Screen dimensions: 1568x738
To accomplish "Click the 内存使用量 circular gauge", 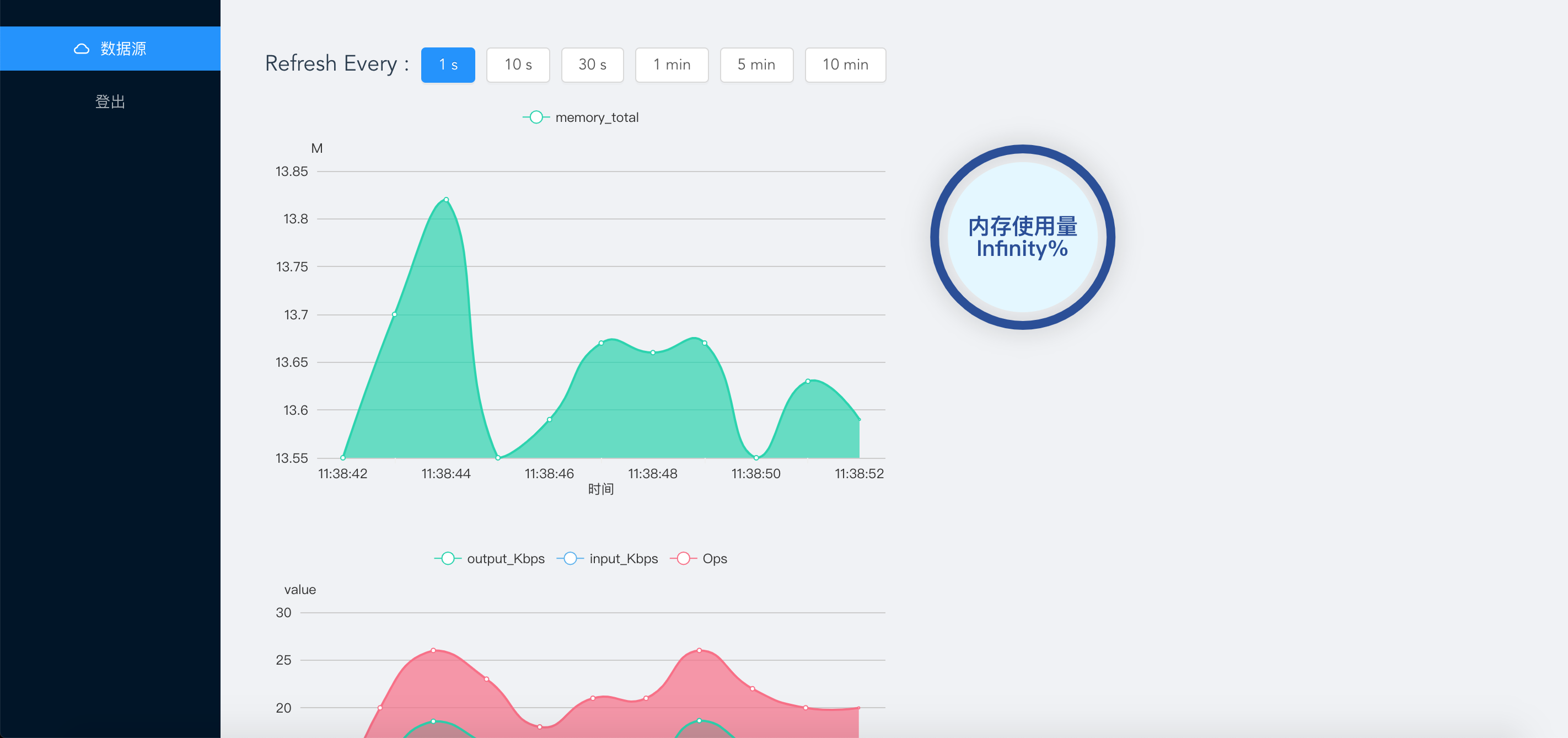I will point(1022,238).
